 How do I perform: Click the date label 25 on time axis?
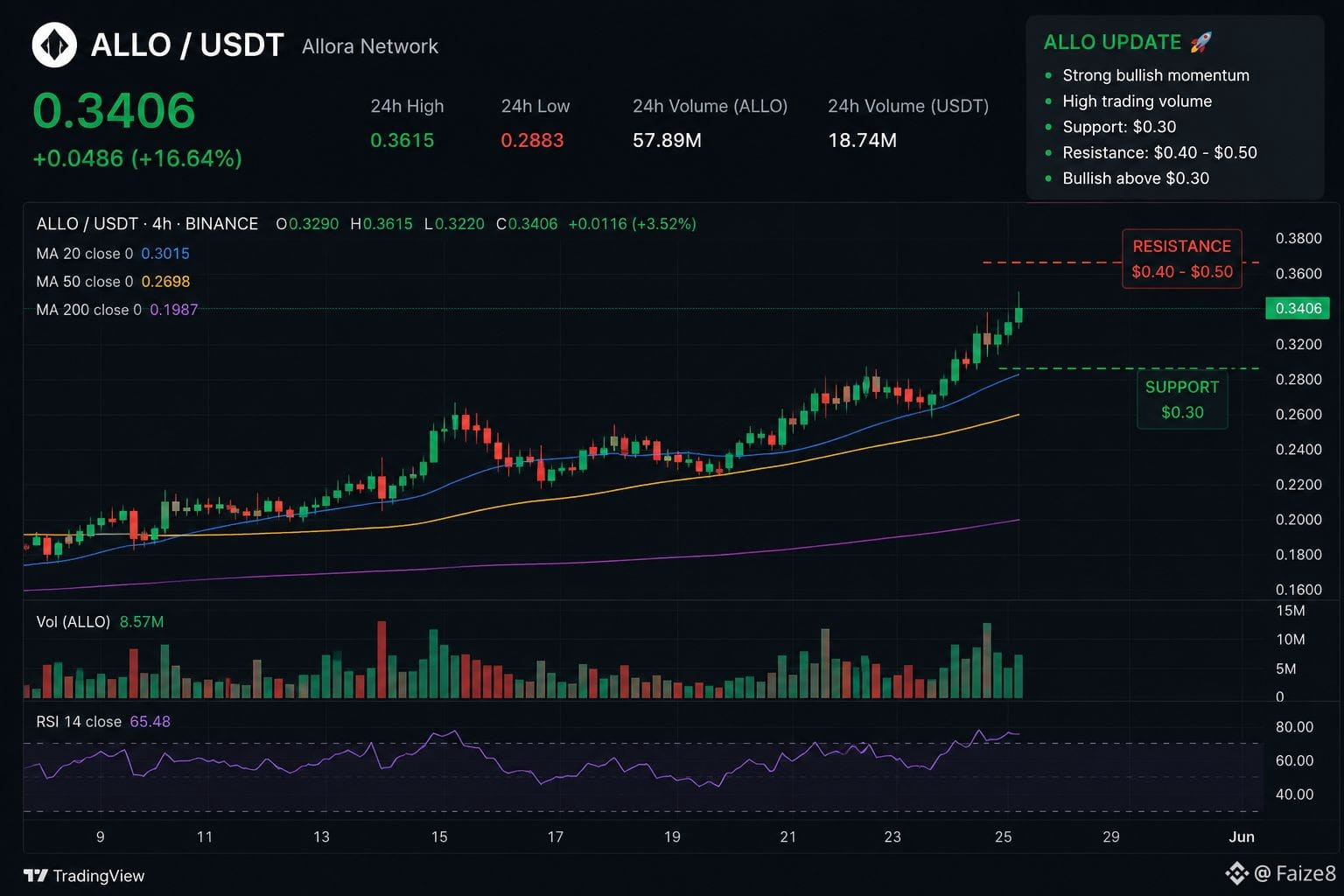(x=1004, y=837)
